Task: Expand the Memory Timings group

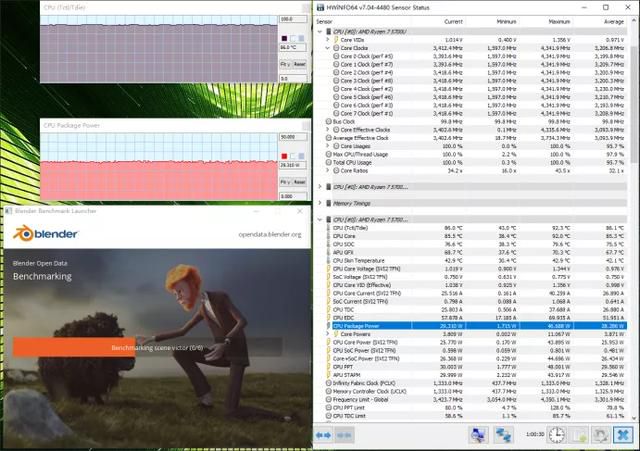Action: click(x=320, y=203)
